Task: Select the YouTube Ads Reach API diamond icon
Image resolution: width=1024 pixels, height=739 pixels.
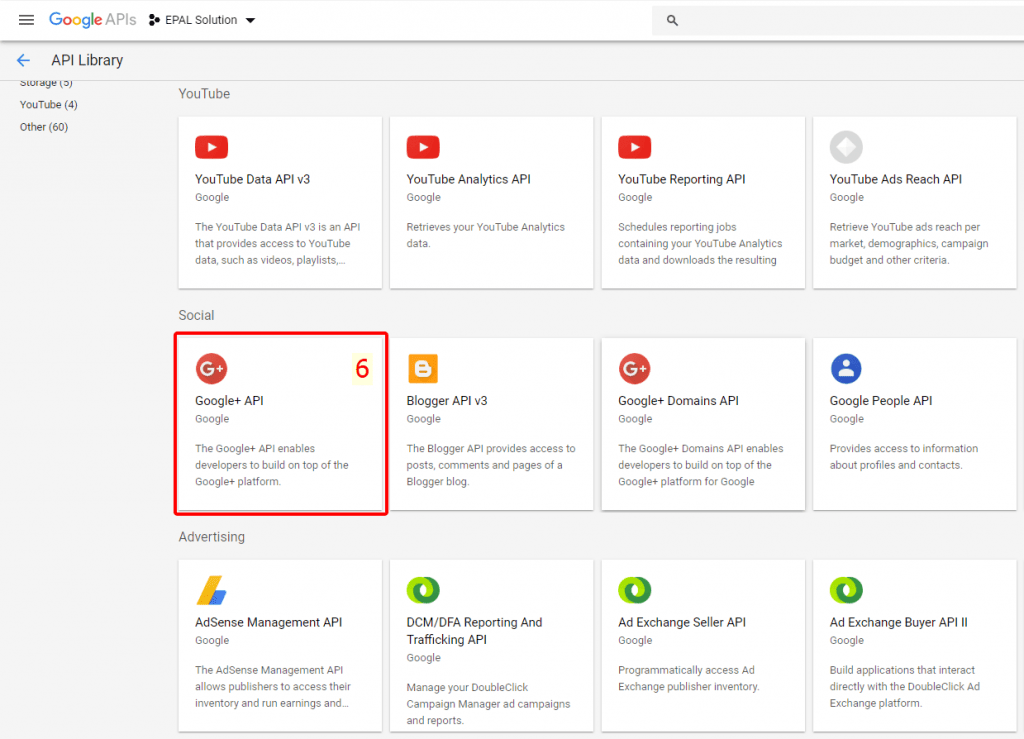Action: click(846, 146)
